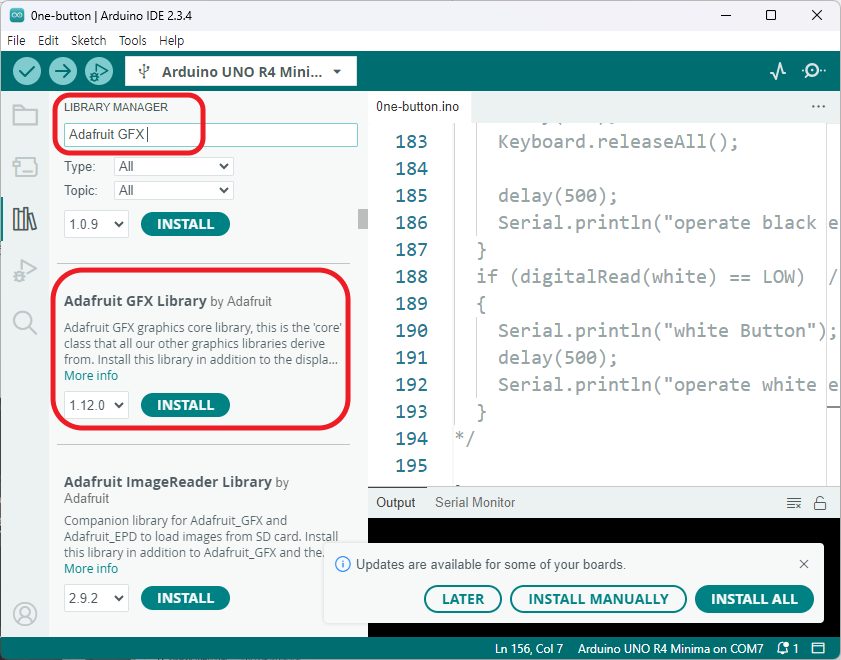Start debugging with the debug play icon
Image resolution: width=841 pixels, height=660 pixels.
[99, 71]
